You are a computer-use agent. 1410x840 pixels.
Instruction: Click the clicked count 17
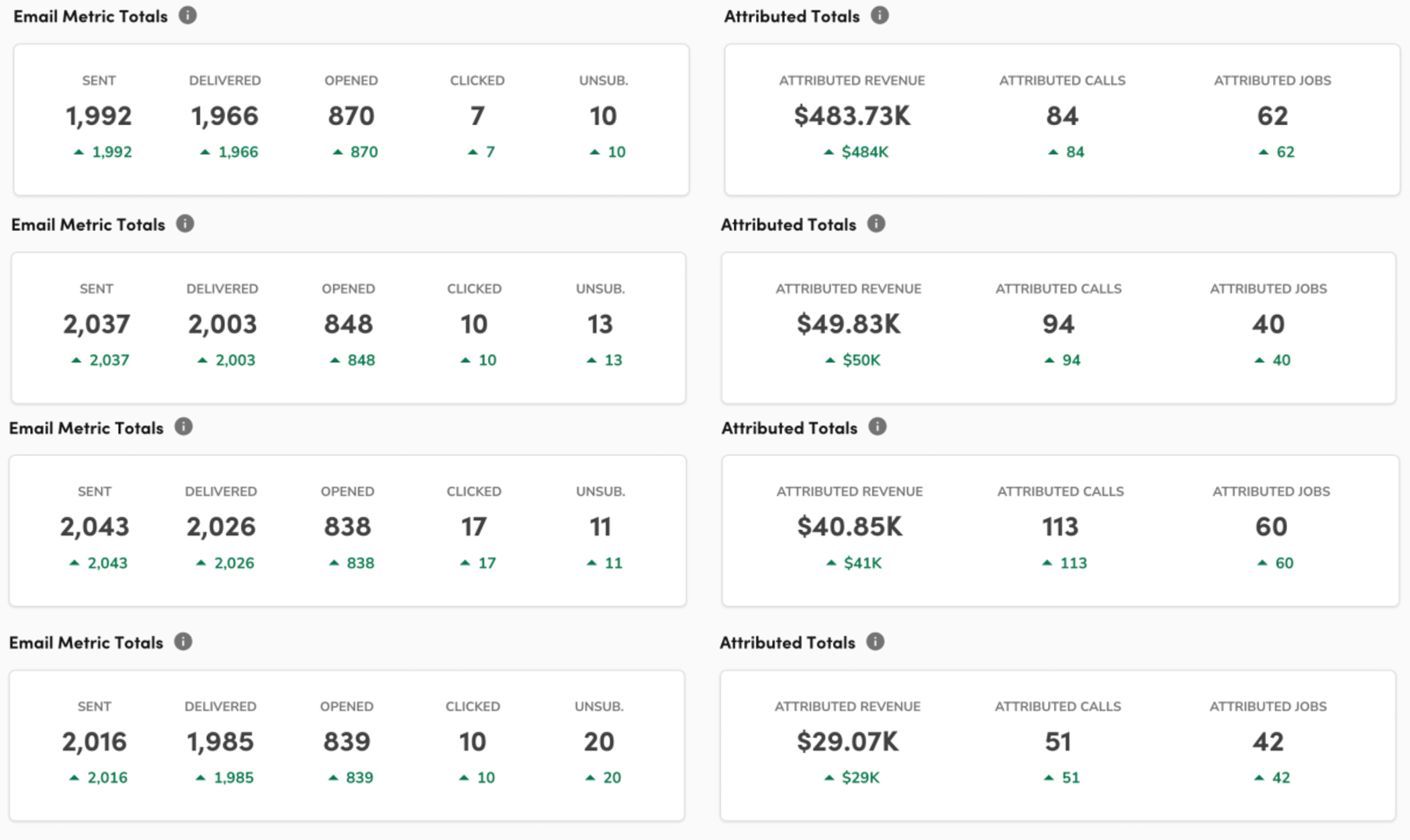[x=474, y=527]
